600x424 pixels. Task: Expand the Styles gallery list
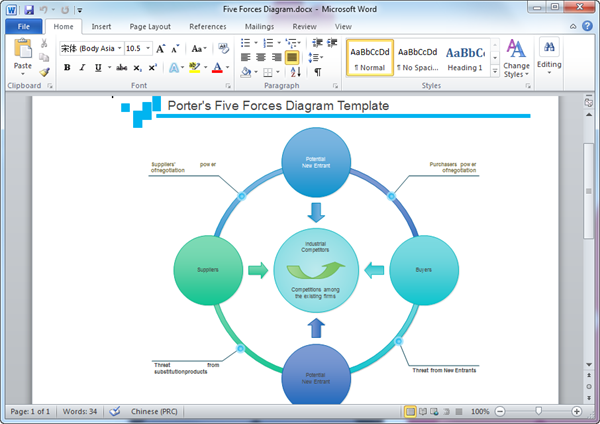coord(492,71)
